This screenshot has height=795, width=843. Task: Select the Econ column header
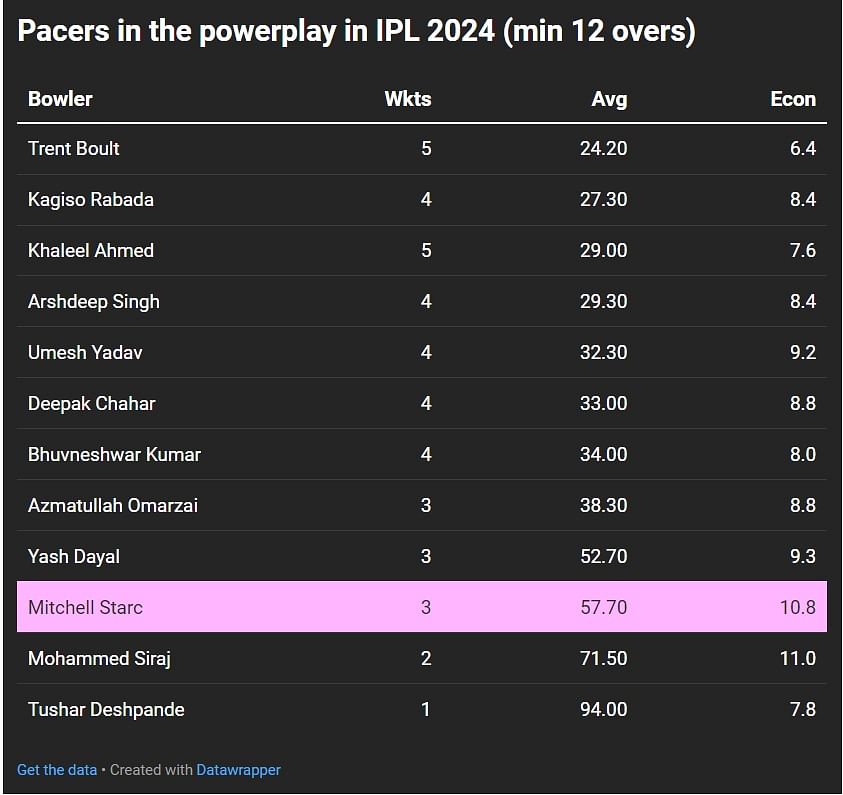[792, 99]
